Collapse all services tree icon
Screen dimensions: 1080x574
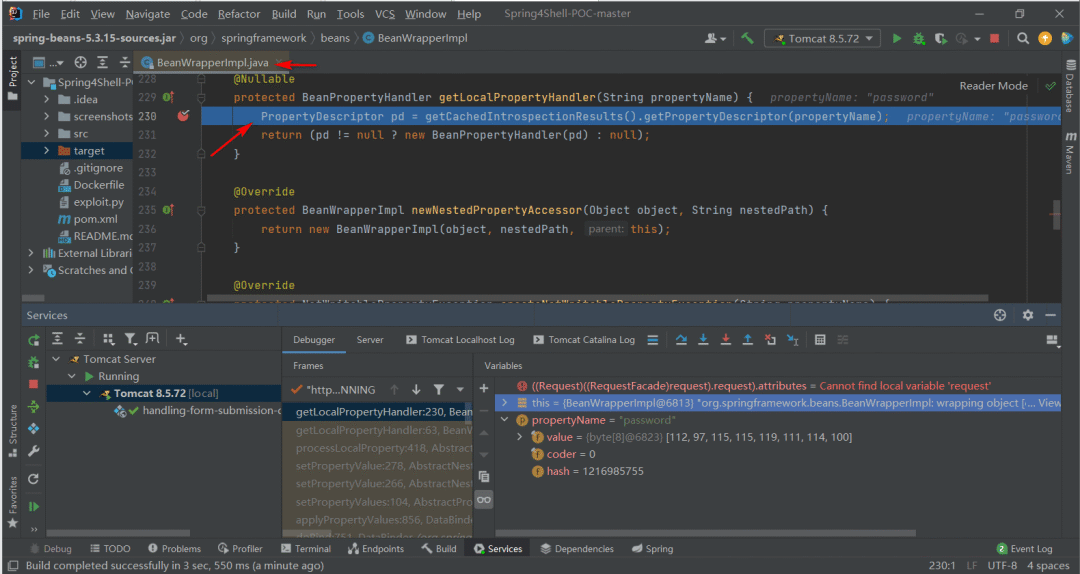coord(80,338)
